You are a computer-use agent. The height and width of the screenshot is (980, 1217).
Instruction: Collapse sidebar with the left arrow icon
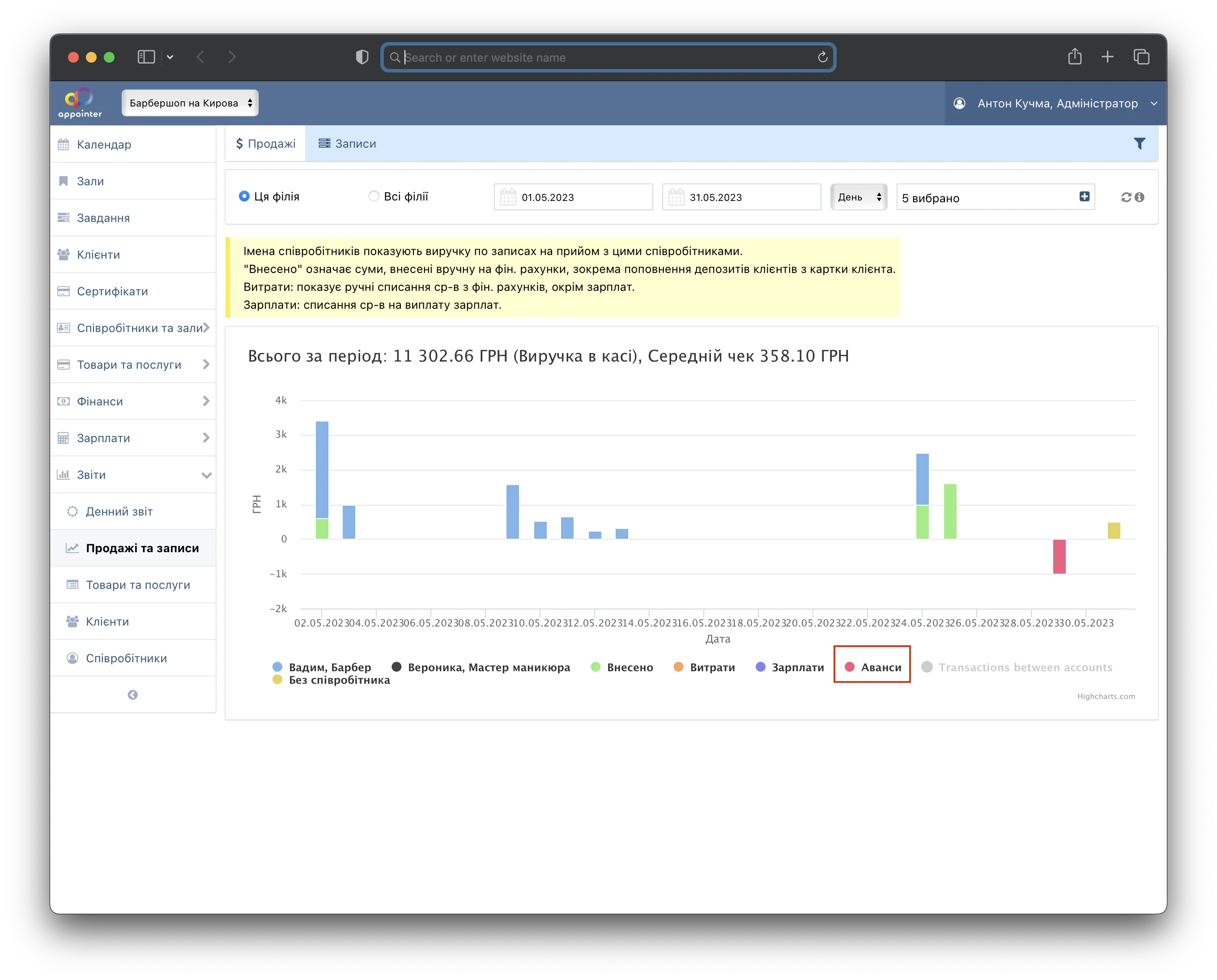click(132, 695)
